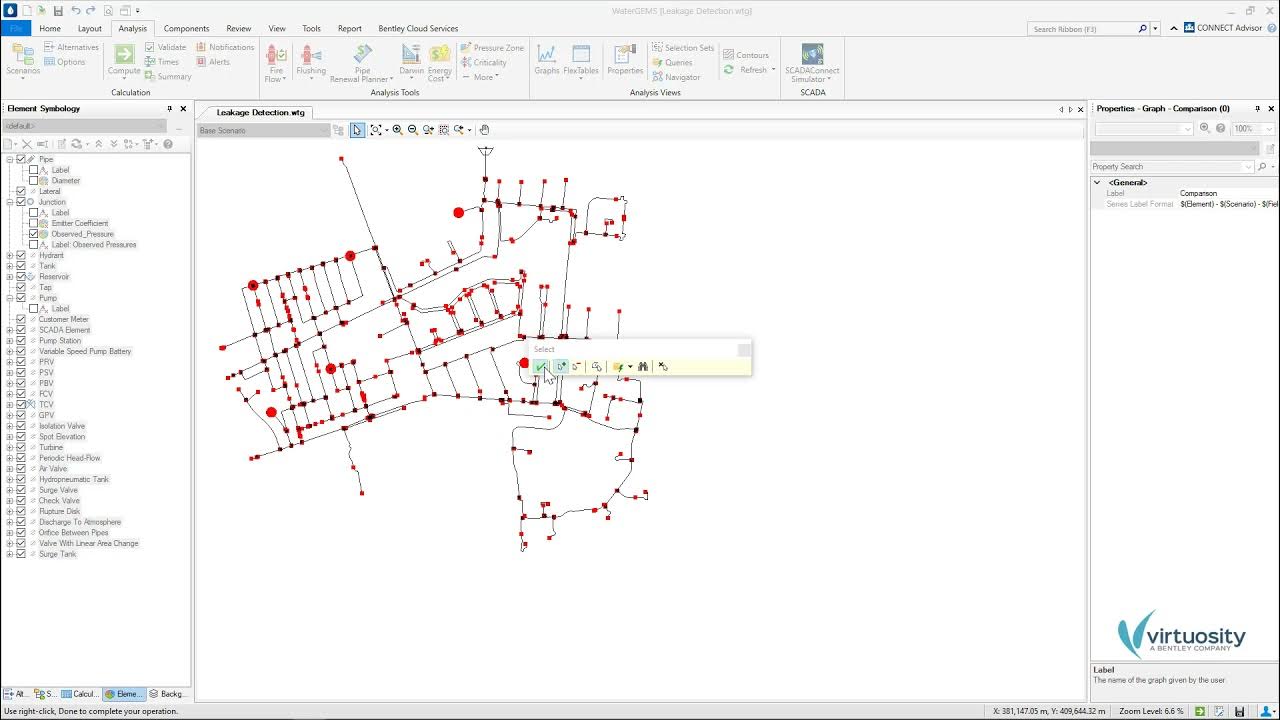Click the Zoom In magnifier
Screen dimensions: 1280x720
coord(397,130)
